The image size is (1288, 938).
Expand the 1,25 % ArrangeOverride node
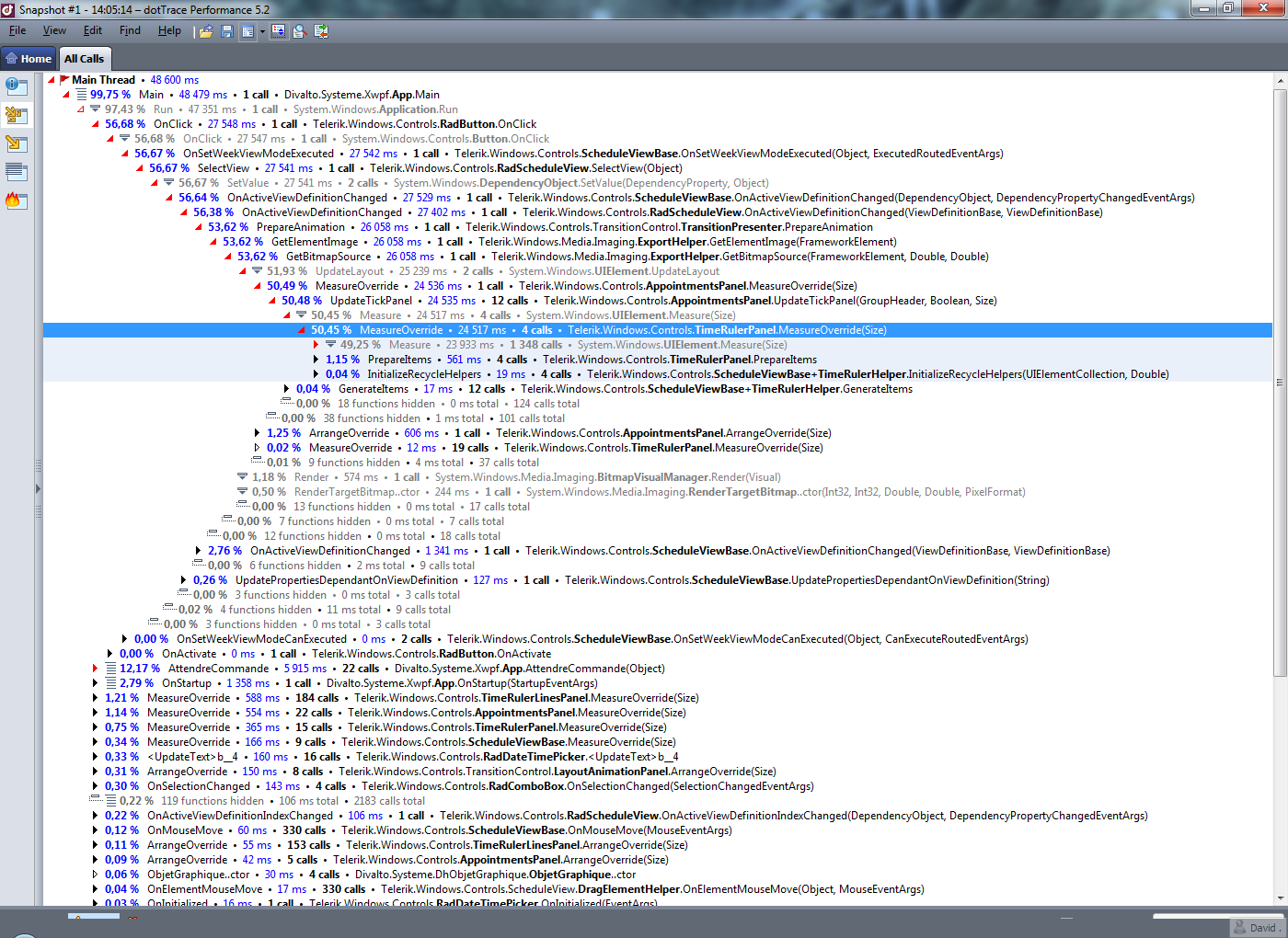(x=258, y=433)
